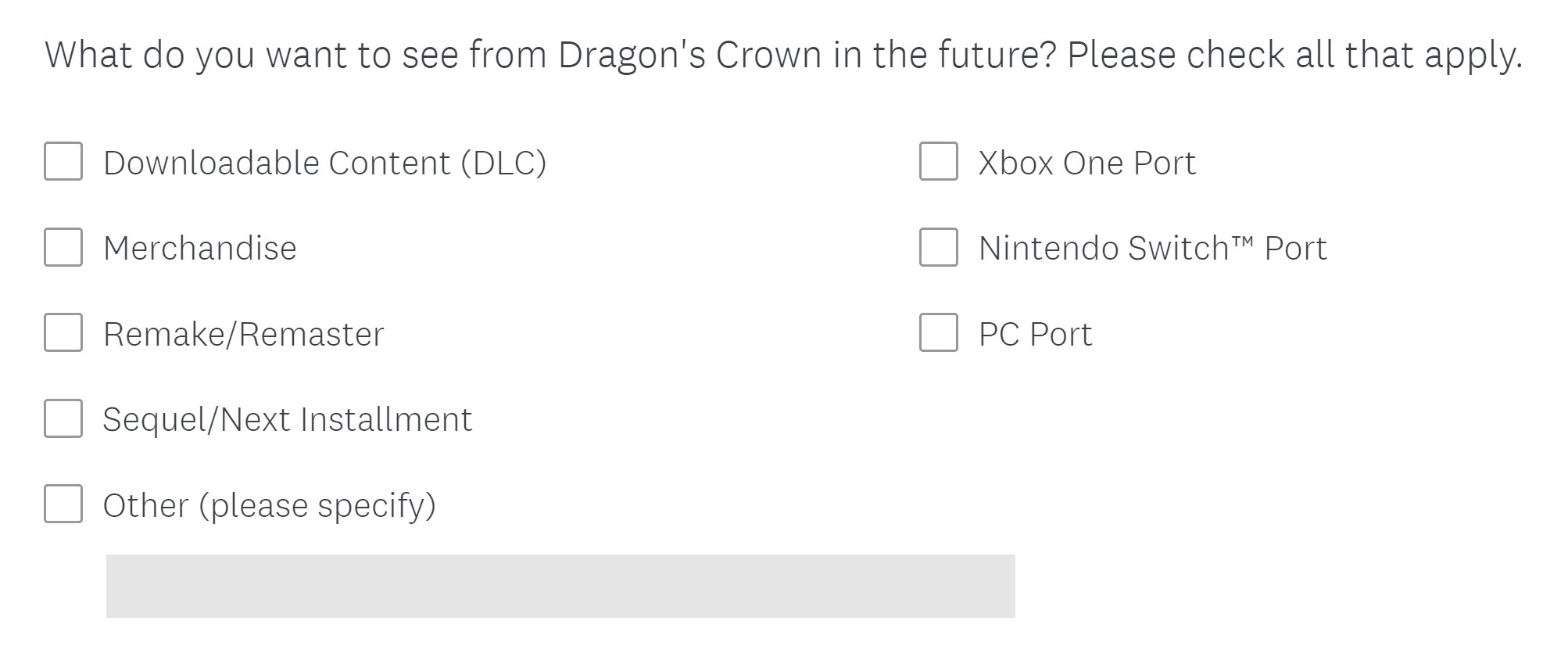1568x671 pixels.
Task: Click the "Remake/Remaster" label text
Action: (x=244, y=335)
